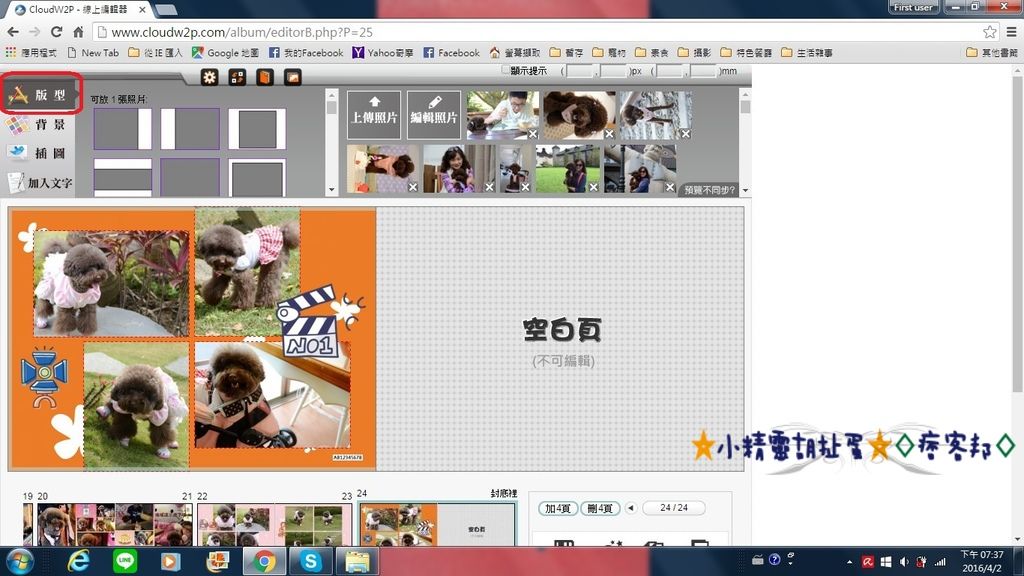
Task: Click the 編輯照片 edit photo button
Action: [x=434, y=115]
